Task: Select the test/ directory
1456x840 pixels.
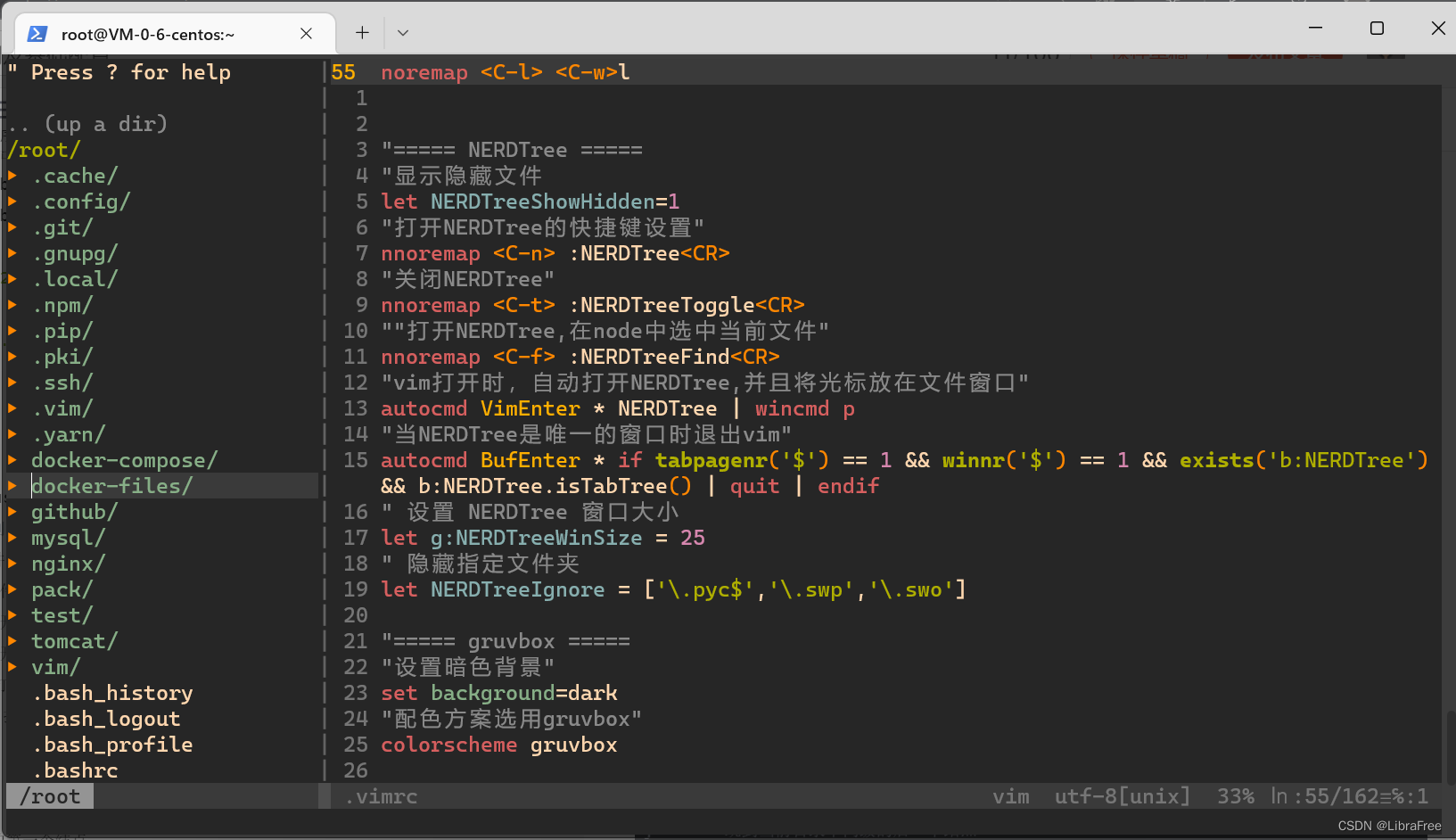Action: tap(62, 615)
